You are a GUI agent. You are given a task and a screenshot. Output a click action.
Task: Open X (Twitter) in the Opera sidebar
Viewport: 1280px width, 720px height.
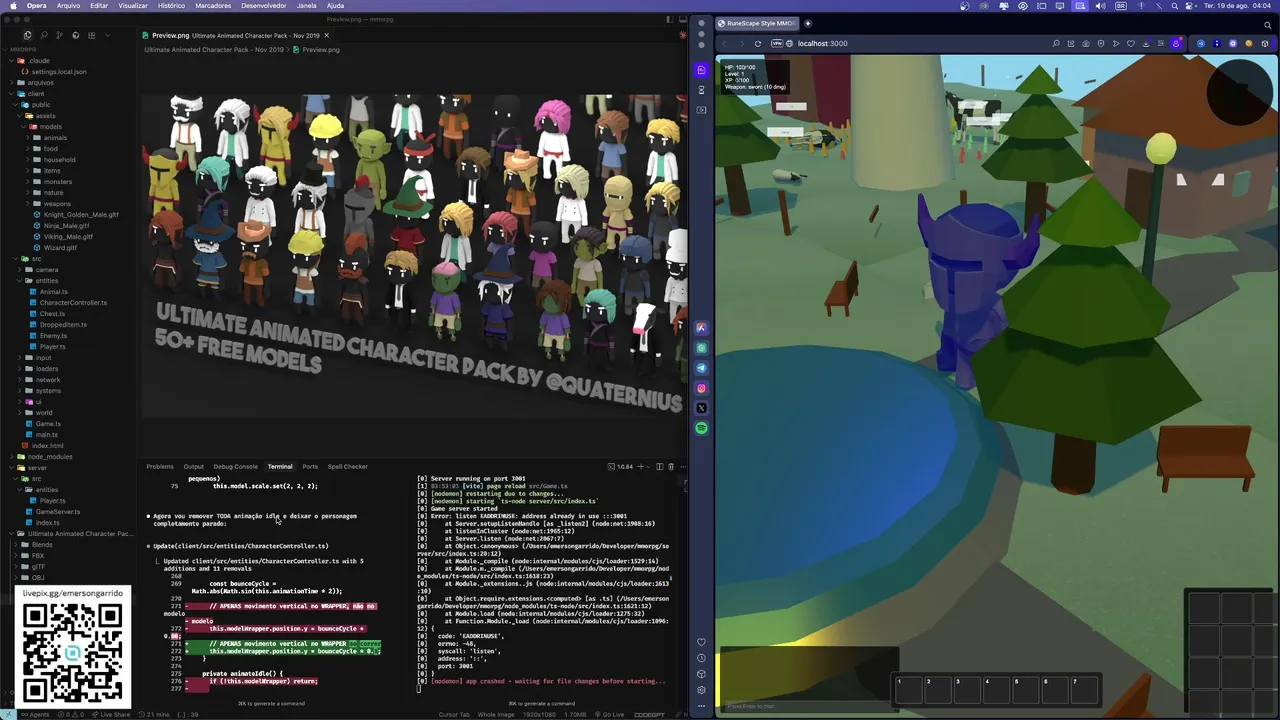point(701,408)
